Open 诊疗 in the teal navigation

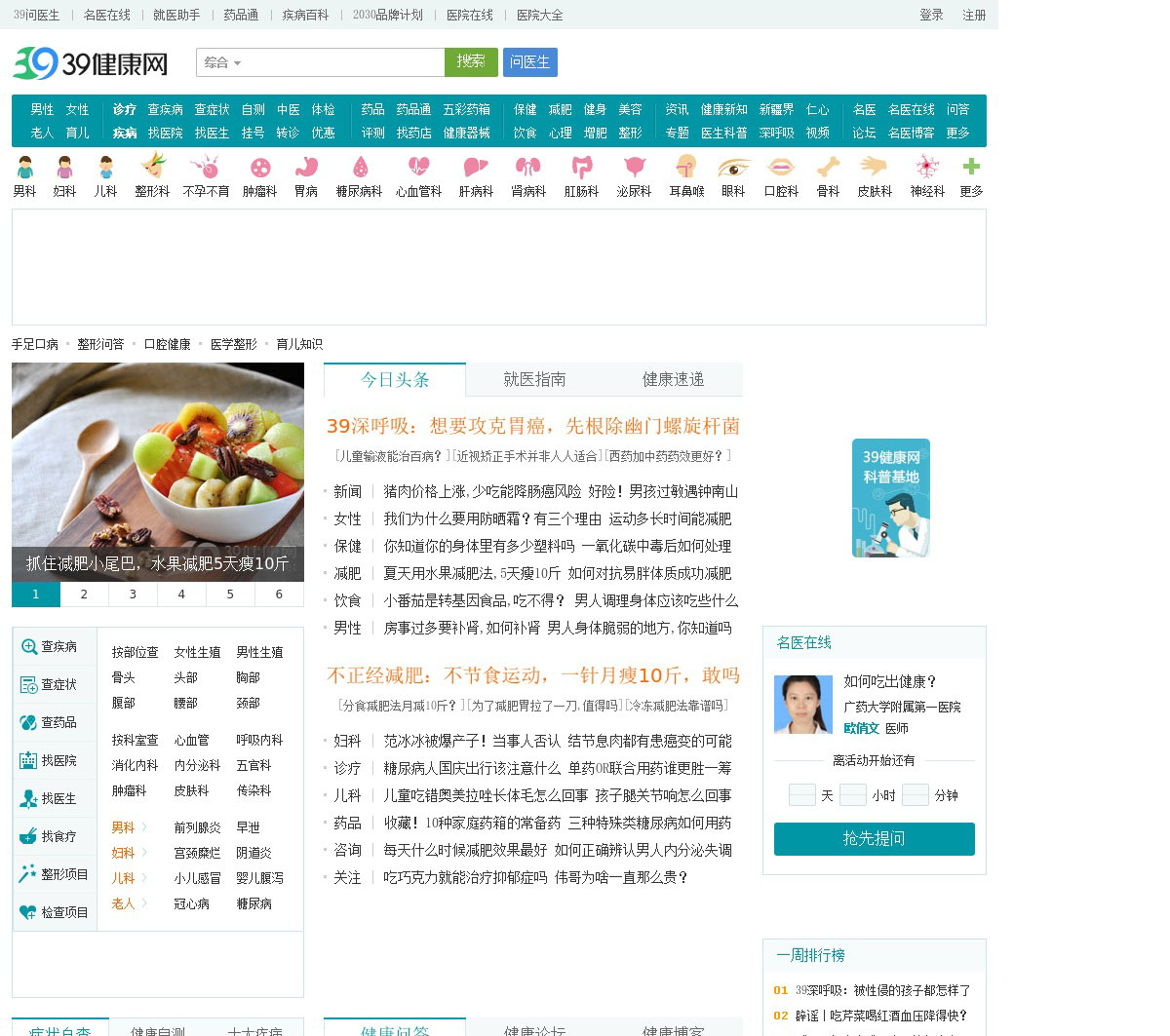(124, 109)
